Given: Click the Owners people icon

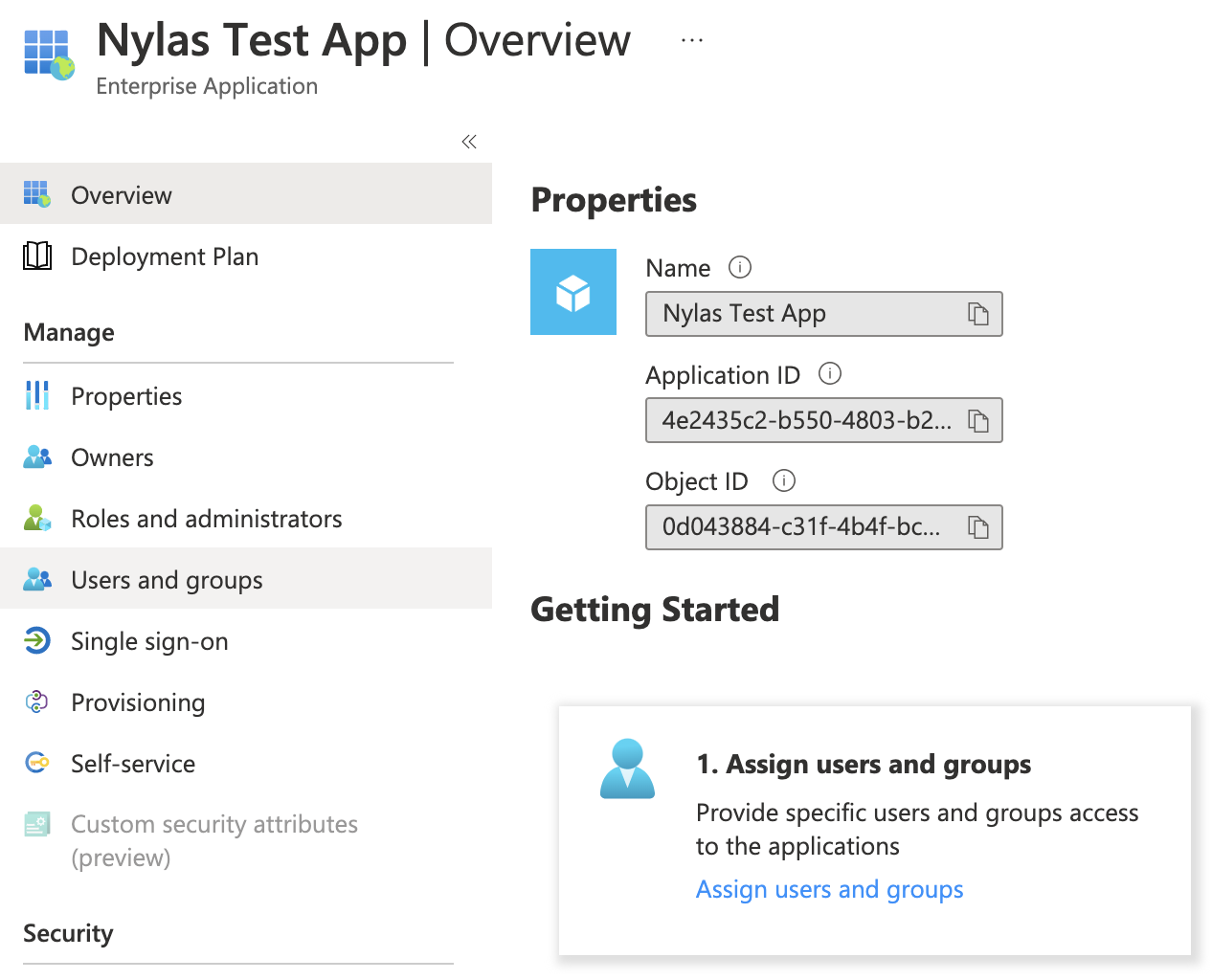Looking at the screenshot, I should tap(37, 457).
